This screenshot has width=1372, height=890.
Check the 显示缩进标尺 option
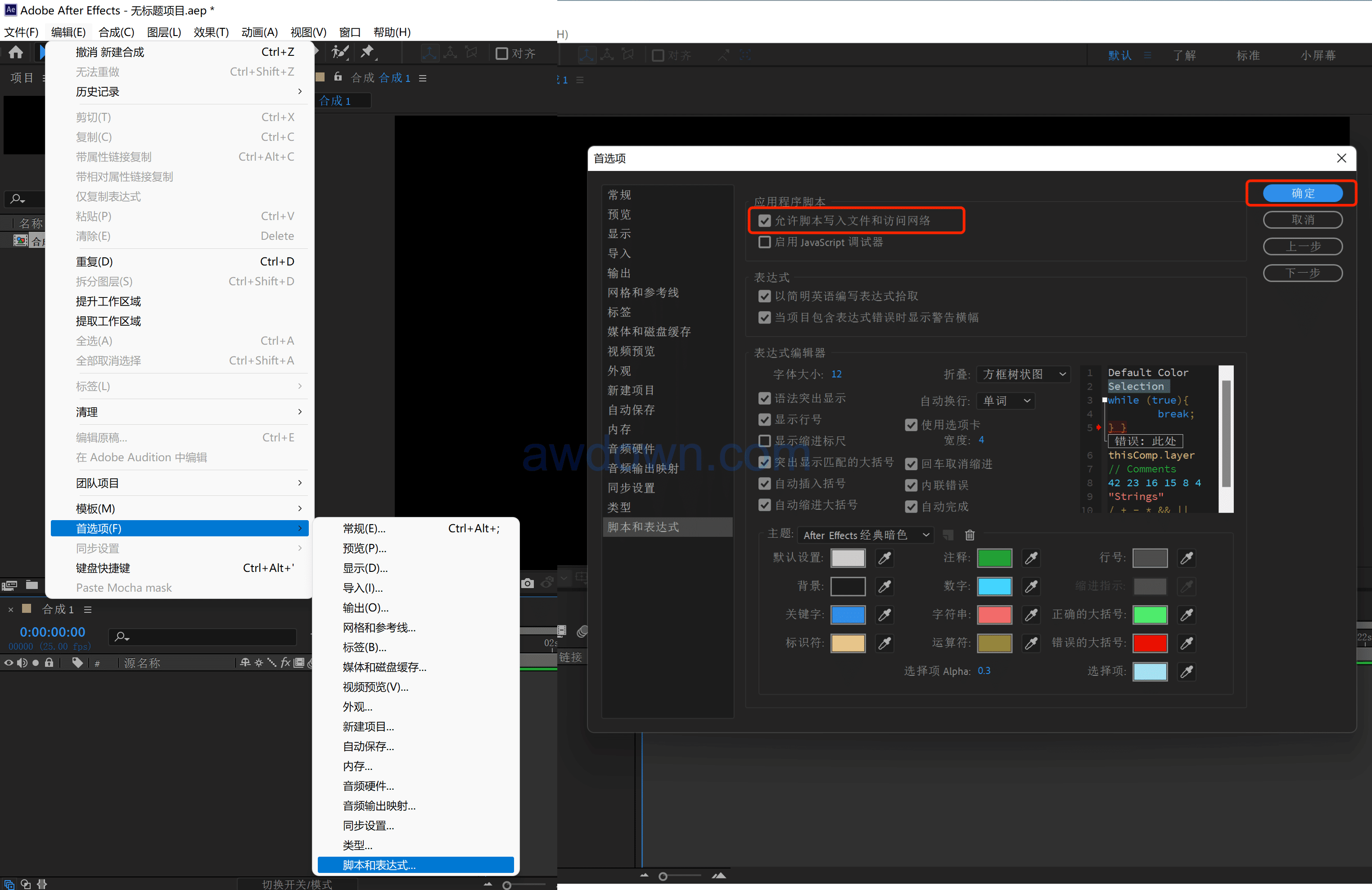tap(764, 441)
